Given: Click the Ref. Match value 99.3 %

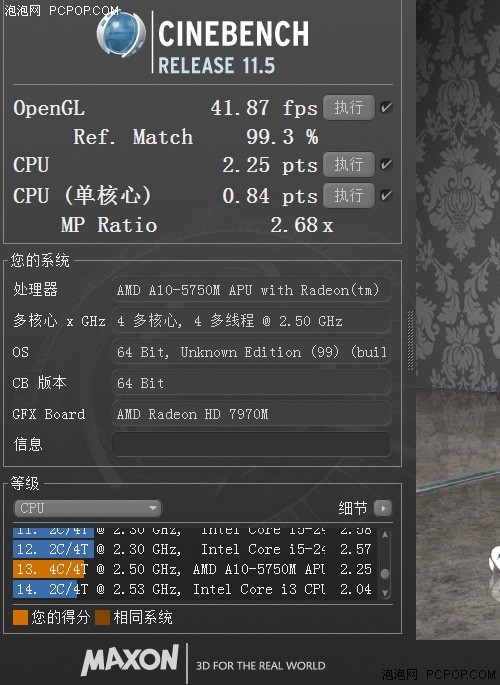Looking at the screenshot, I should 282,137.
